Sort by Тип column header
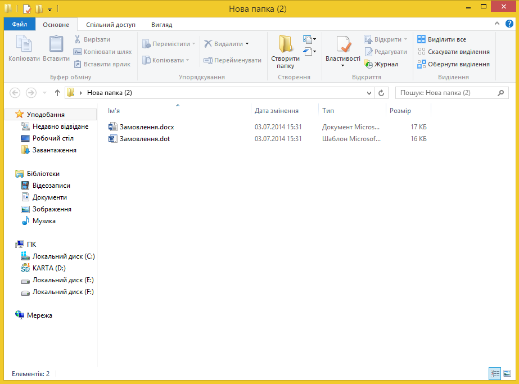The image size is (519, 384). [328, 111]
